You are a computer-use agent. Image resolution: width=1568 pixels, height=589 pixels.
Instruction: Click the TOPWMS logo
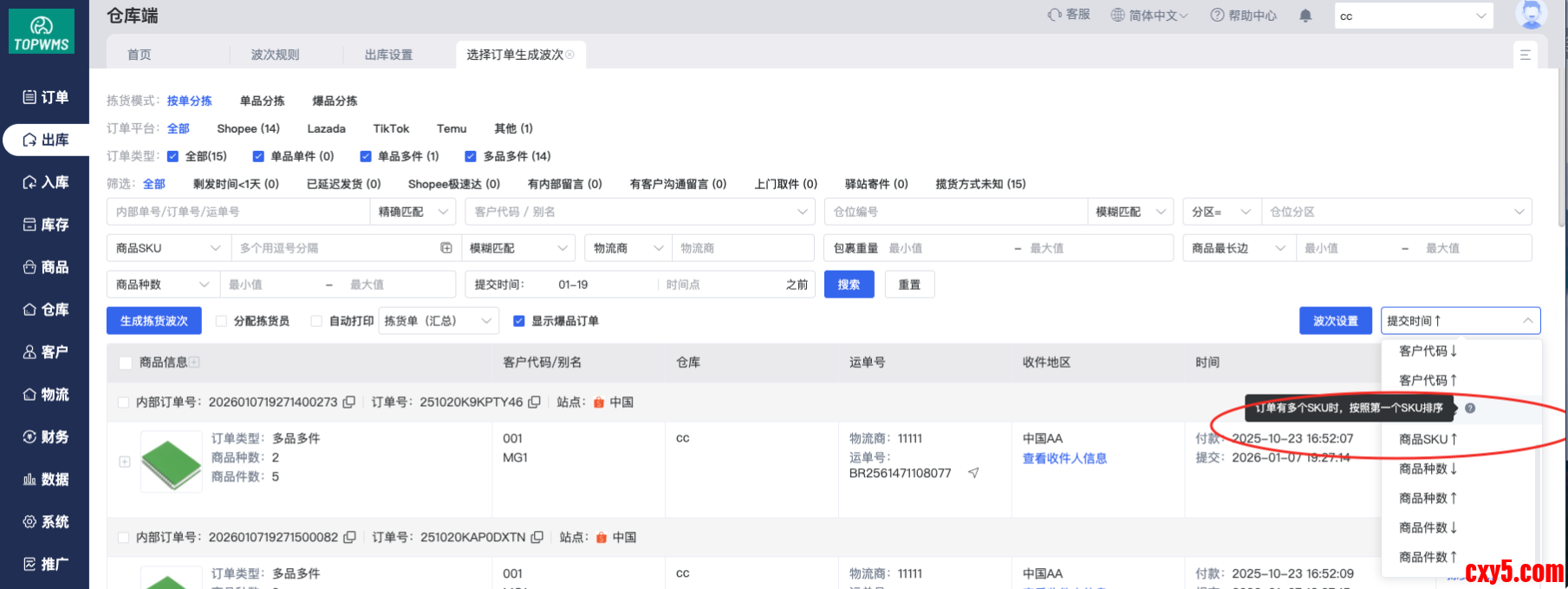coord(42,33)
